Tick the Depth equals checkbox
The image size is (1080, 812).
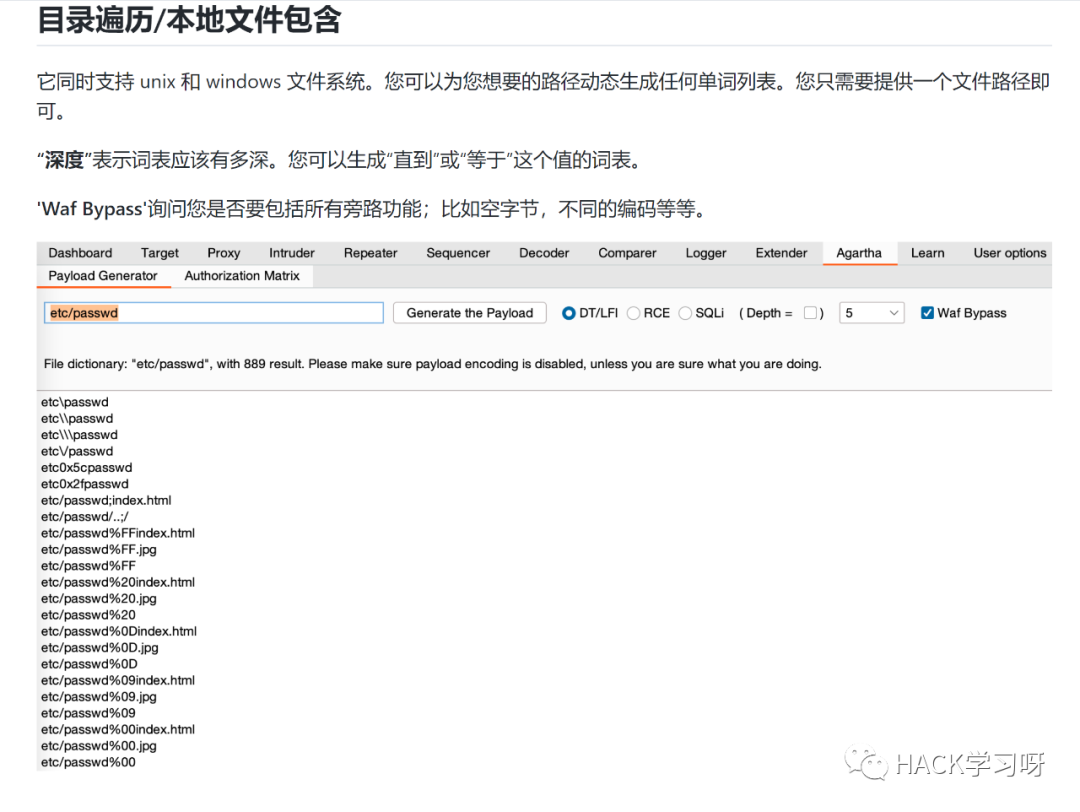click(x=810, y=313)
